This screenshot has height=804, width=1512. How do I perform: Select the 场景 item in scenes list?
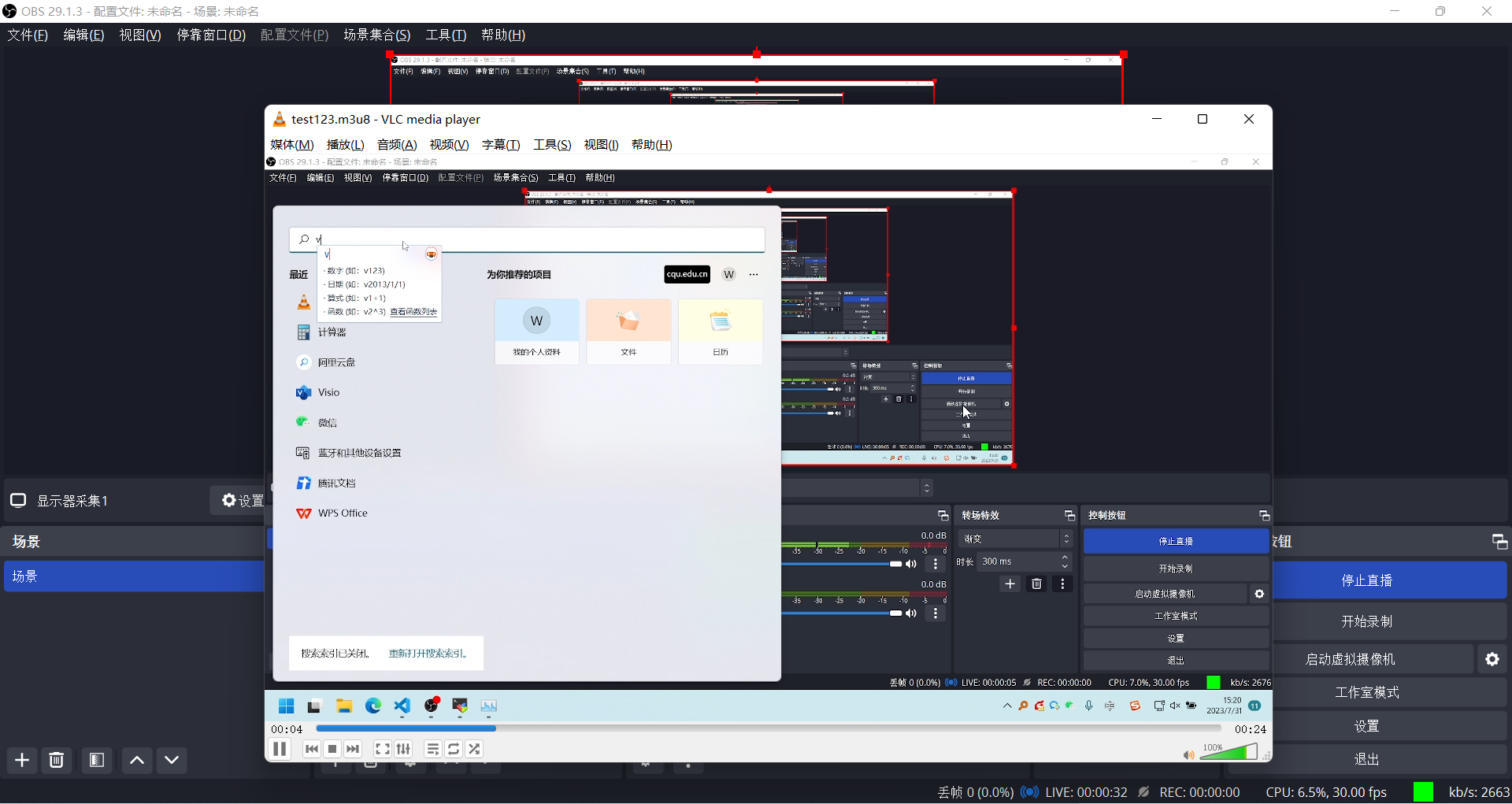point(134,576)
